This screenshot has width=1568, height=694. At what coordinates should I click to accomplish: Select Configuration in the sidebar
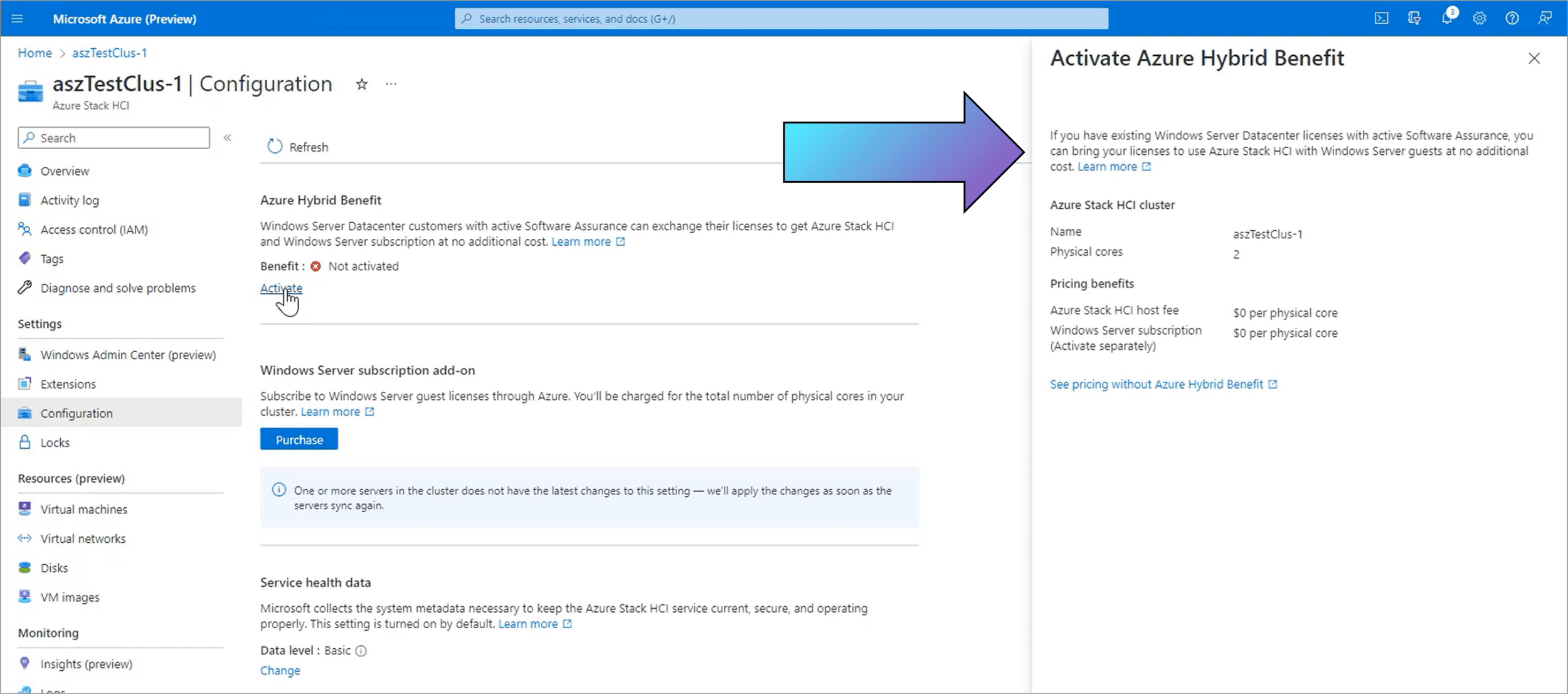coord(121,413)
